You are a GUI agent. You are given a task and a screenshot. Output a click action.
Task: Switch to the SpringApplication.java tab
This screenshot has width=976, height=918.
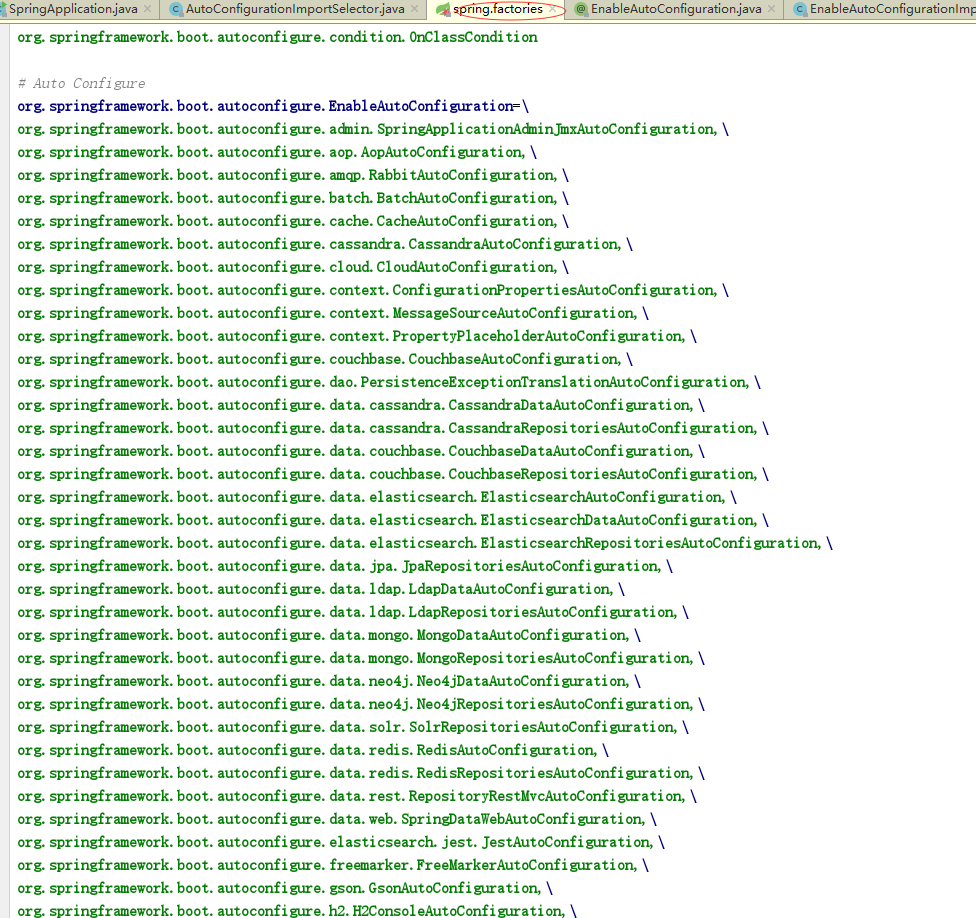pos(72,9)
